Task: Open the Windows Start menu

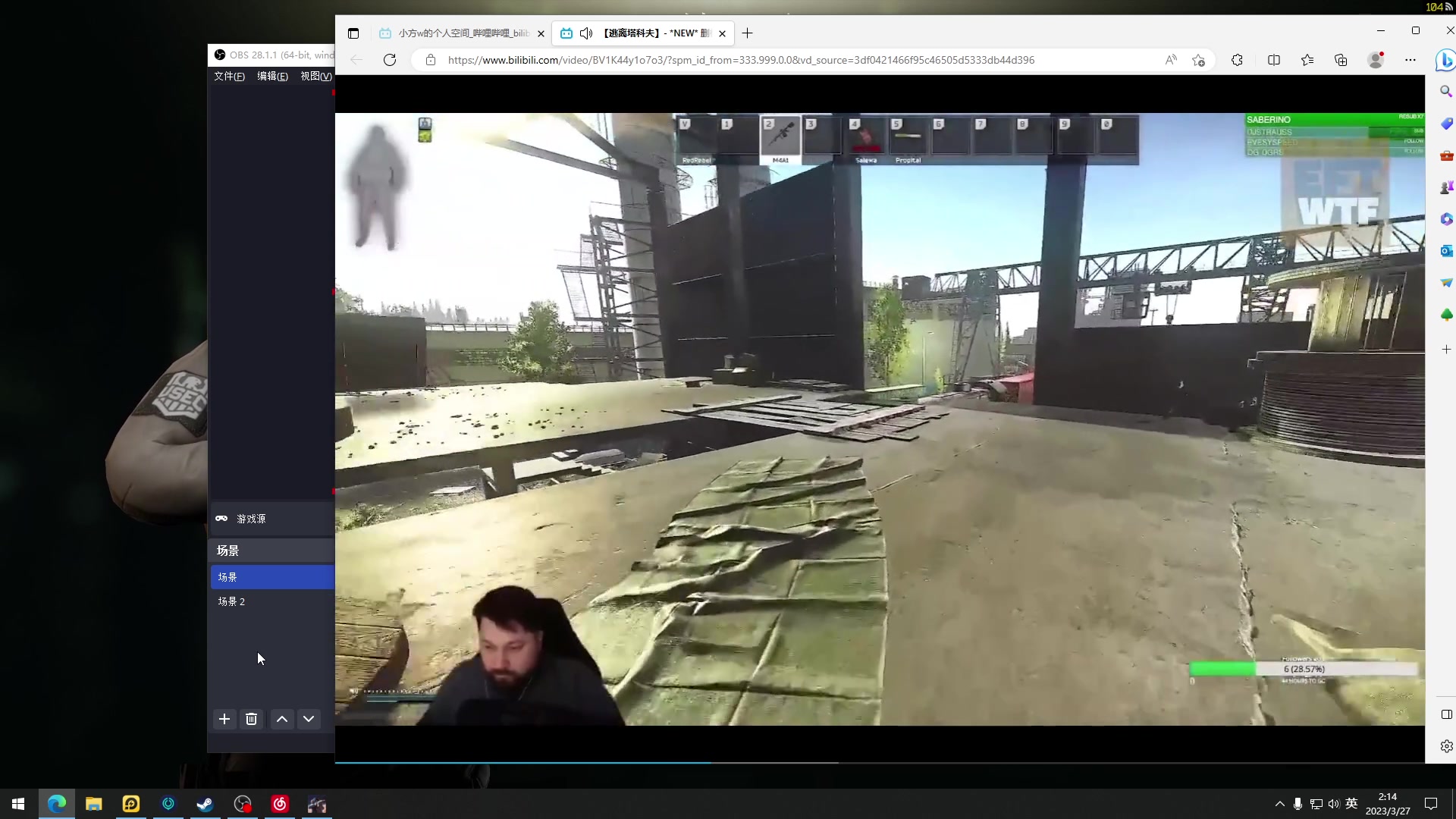Action: click(x=18, y=804)
